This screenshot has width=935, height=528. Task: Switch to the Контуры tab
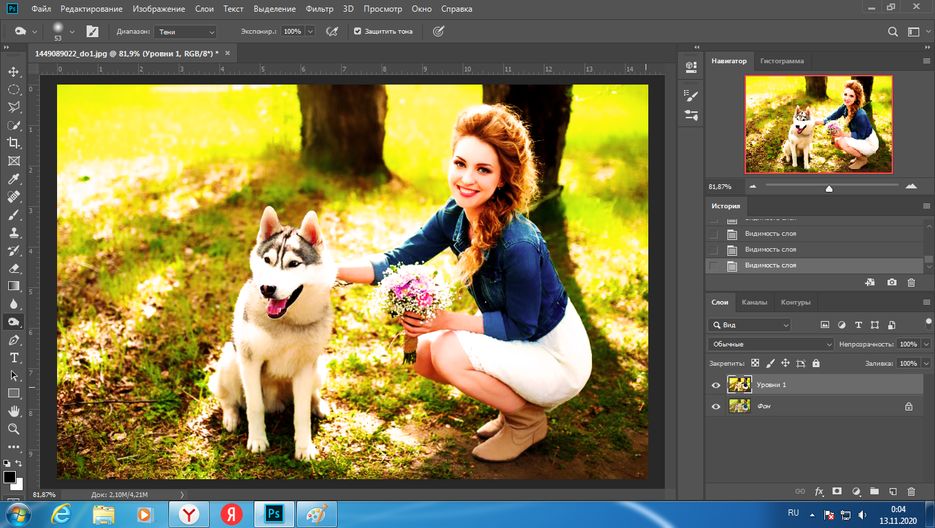[x=795, y=302]
